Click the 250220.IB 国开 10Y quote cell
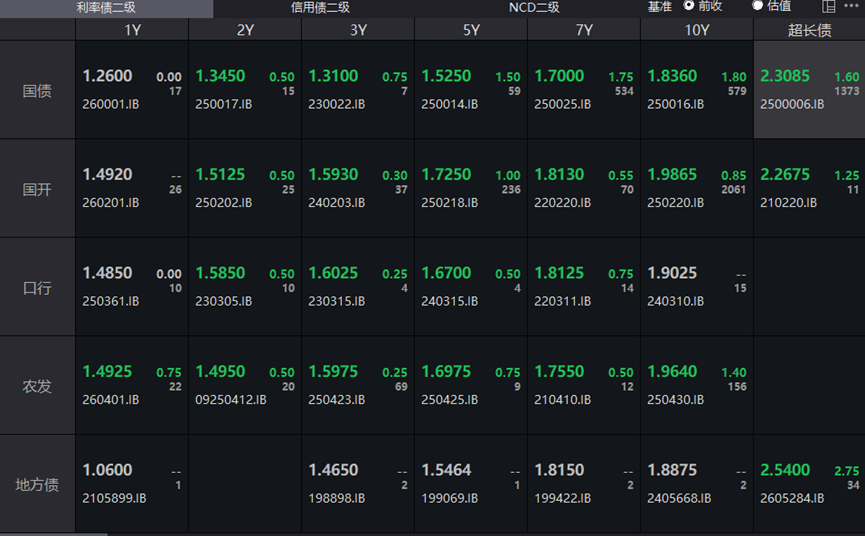 (696, 188)
